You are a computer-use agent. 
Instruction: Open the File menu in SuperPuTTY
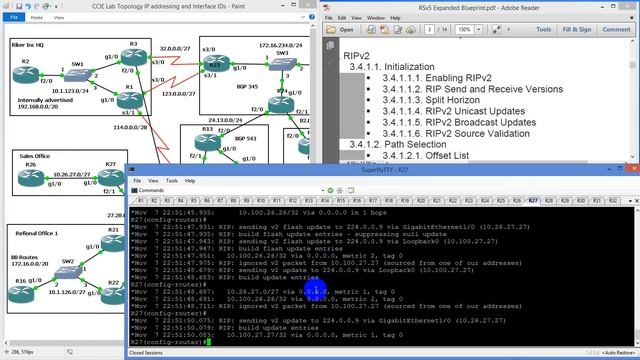(x=137, y=181)
